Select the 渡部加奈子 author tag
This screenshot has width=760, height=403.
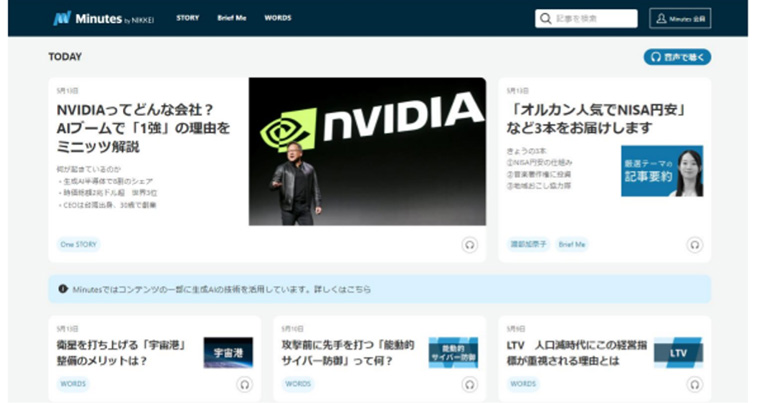tap(528, 244)
